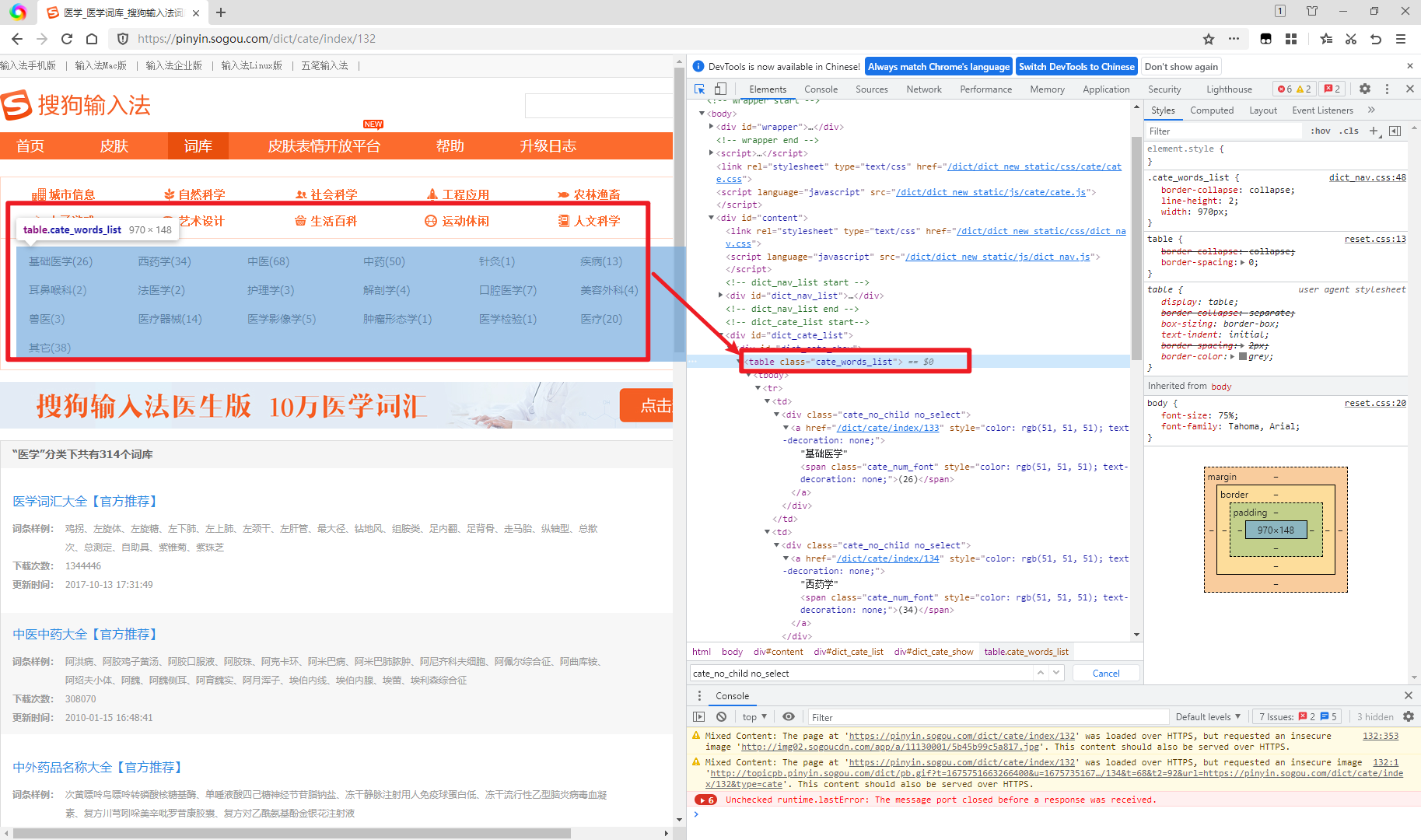Open 皮肤 navigation item
1421x840 pixels.
pos(114,146)
